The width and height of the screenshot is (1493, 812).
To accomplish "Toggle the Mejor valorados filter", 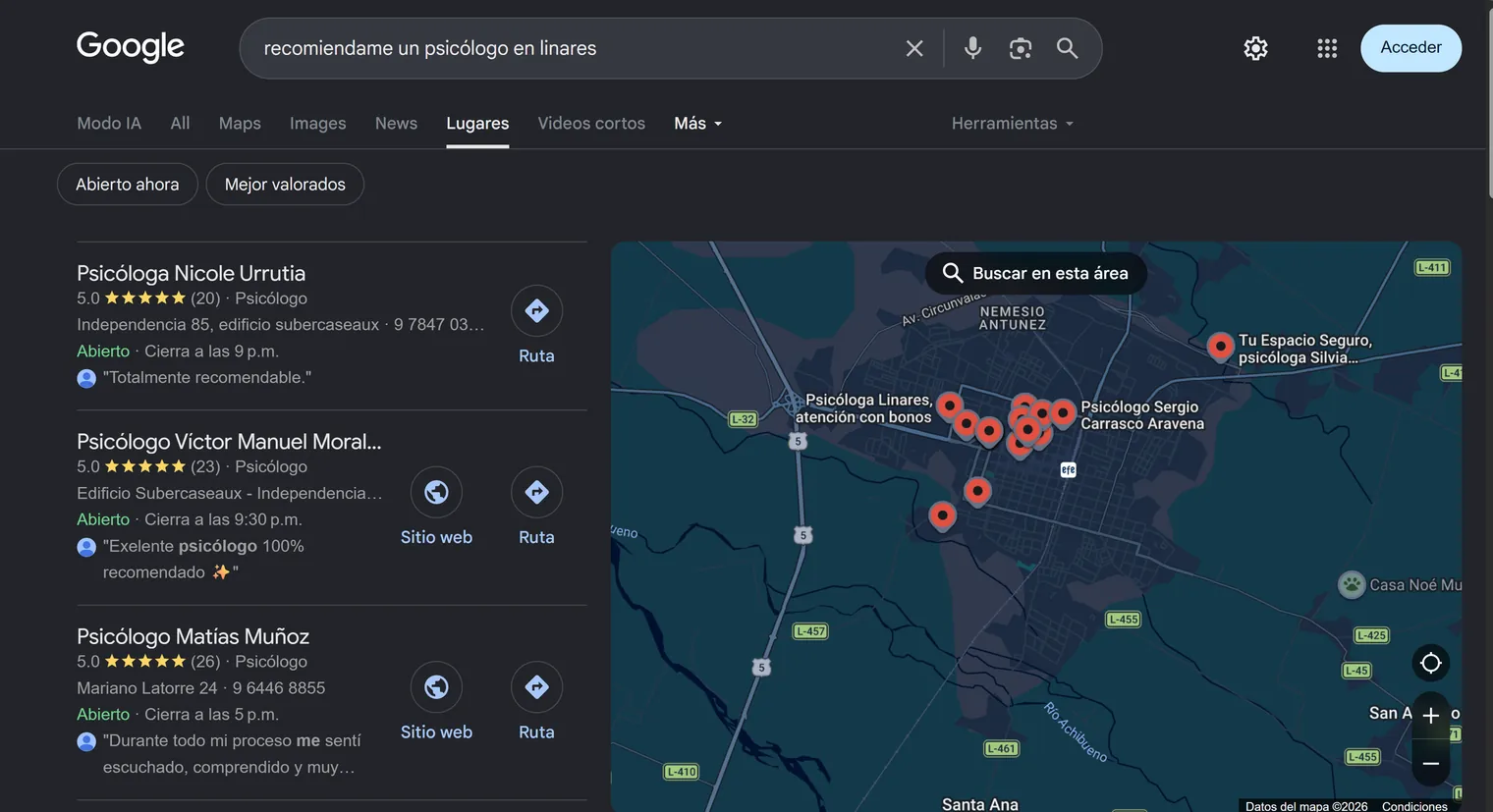I will click(285, 185).
